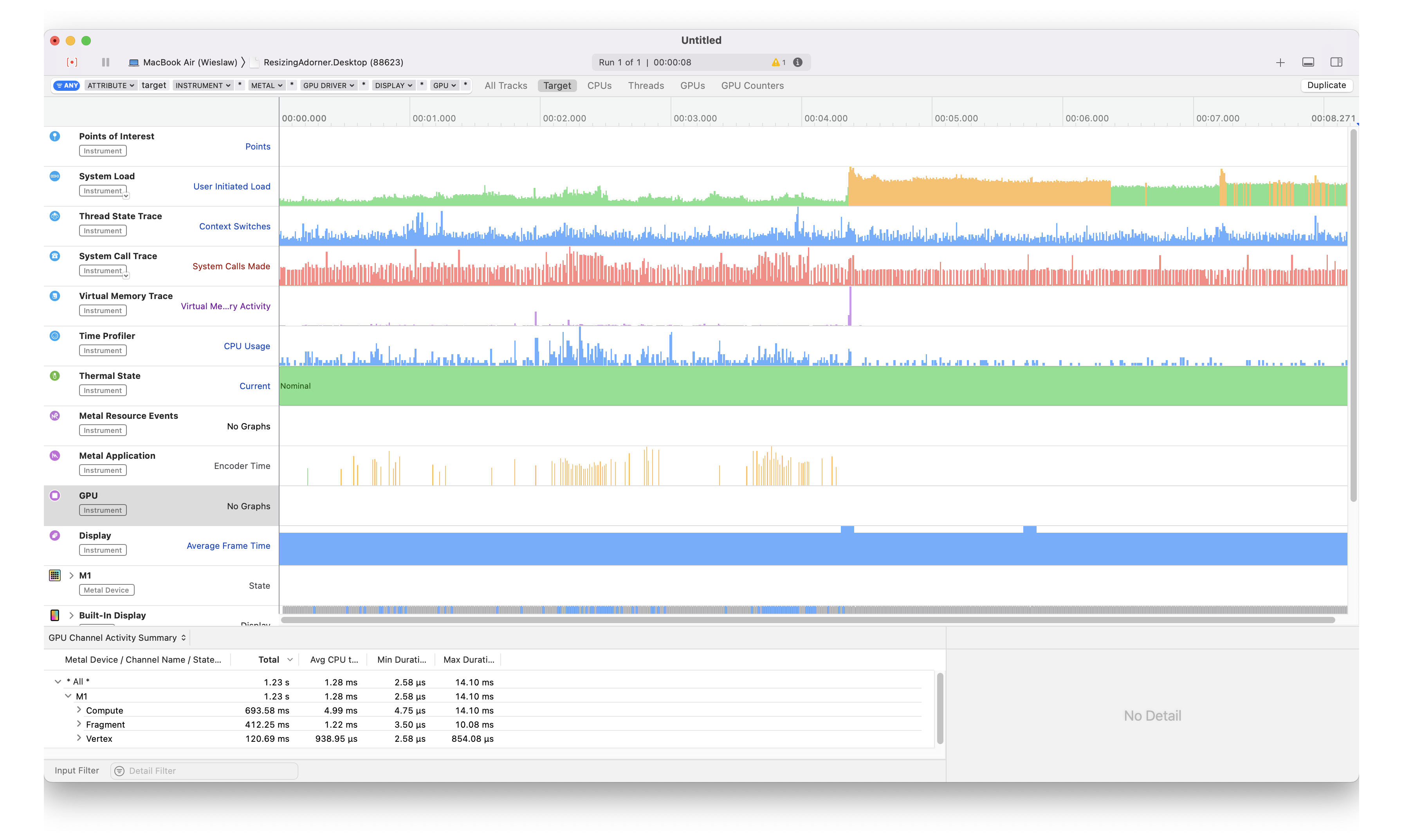This screenshot has height=840, width=1403.
Task: Select the Time Profiler instrument icon
Action: (x=55, y=336)
